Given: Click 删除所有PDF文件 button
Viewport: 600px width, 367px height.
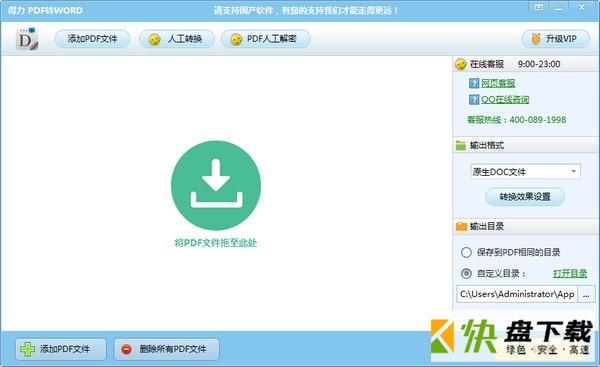Looking at the screenshot, I should pyautogui.click(x=166, y=349).
